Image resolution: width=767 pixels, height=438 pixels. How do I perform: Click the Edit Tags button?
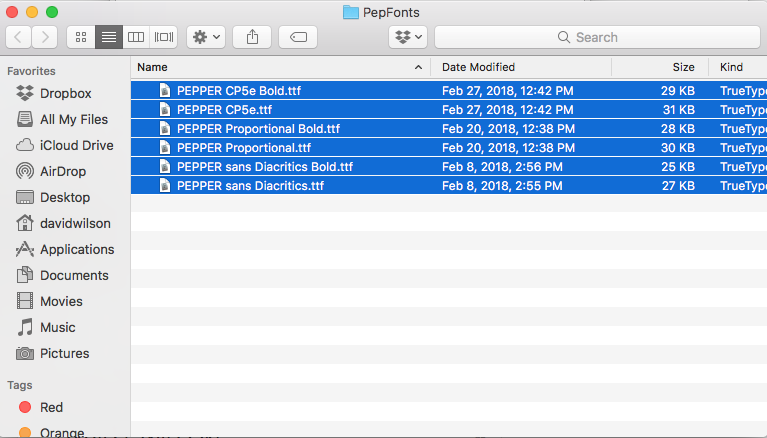click(298, 37)
